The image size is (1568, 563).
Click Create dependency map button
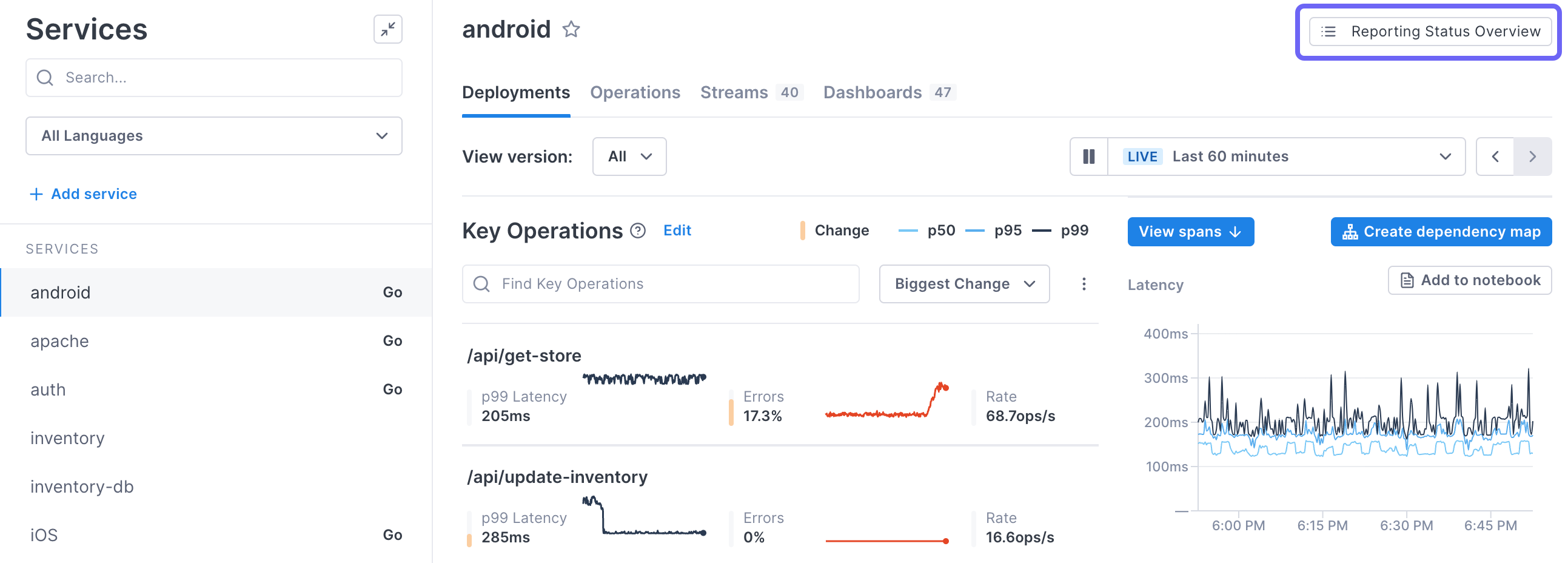point(1440,232)
